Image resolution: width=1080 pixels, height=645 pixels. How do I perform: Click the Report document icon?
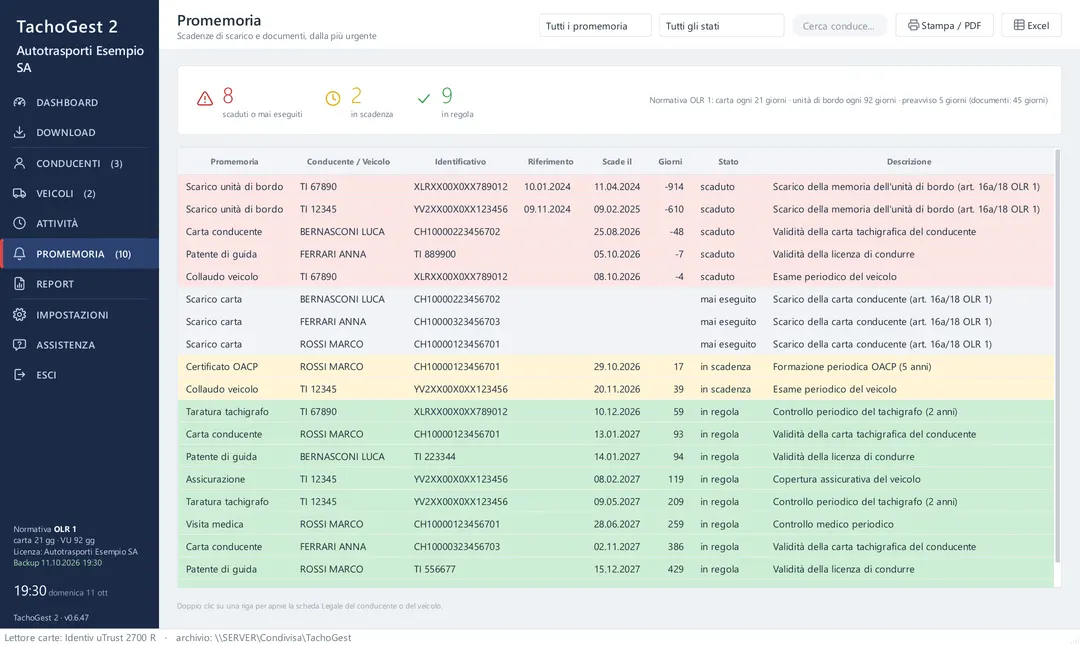point(19,284)
